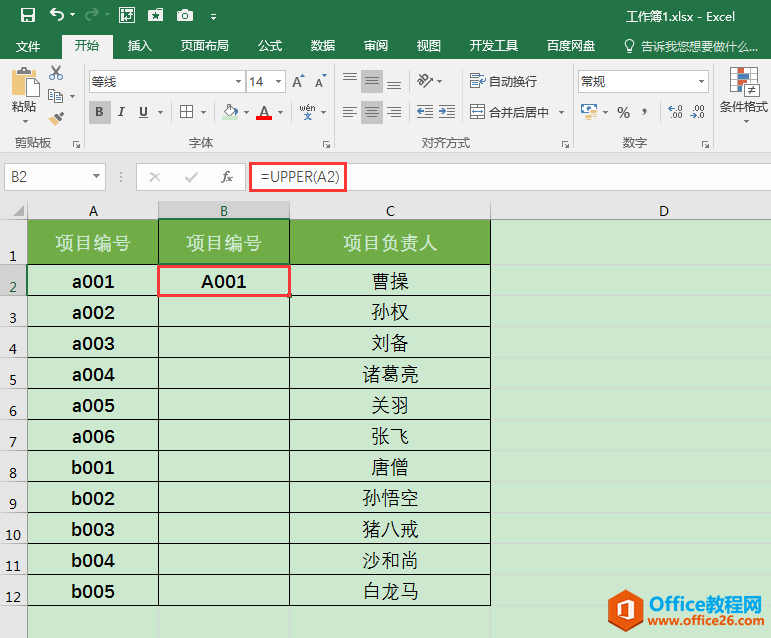Viewport: 771px width, 638px height.
Task: Apply the red font color swatch
Action: (x=264, y=112)
